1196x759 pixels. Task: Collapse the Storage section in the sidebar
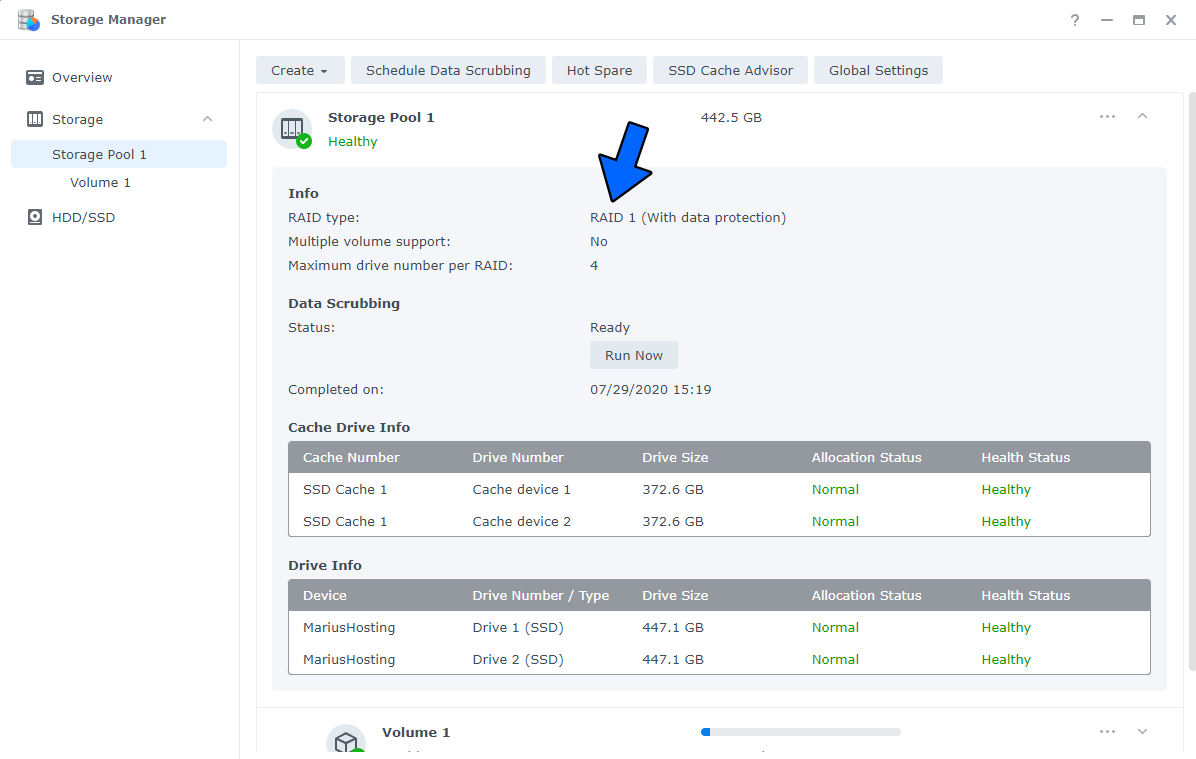coord(207,118)
